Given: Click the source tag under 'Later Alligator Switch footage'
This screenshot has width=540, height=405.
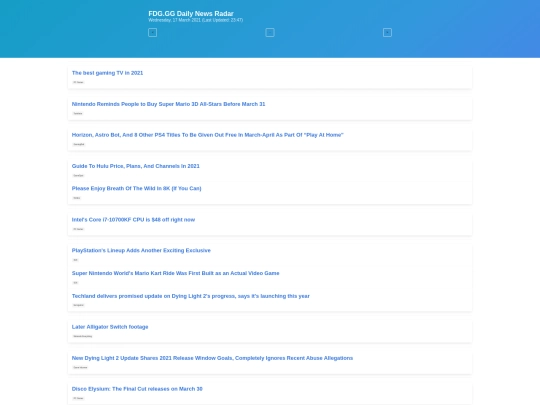Looking at the screenshot, I should (83, 336).
